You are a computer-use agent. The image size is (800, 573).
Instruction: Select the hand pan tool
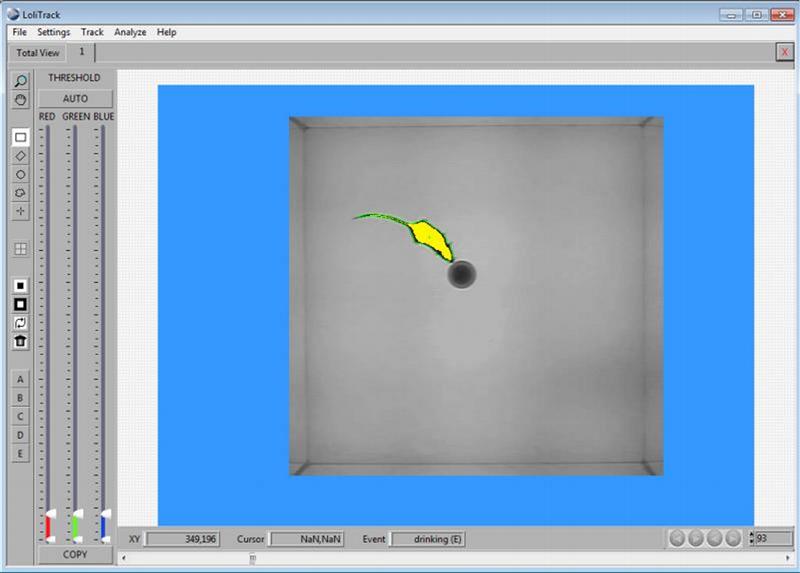[20, 99]
